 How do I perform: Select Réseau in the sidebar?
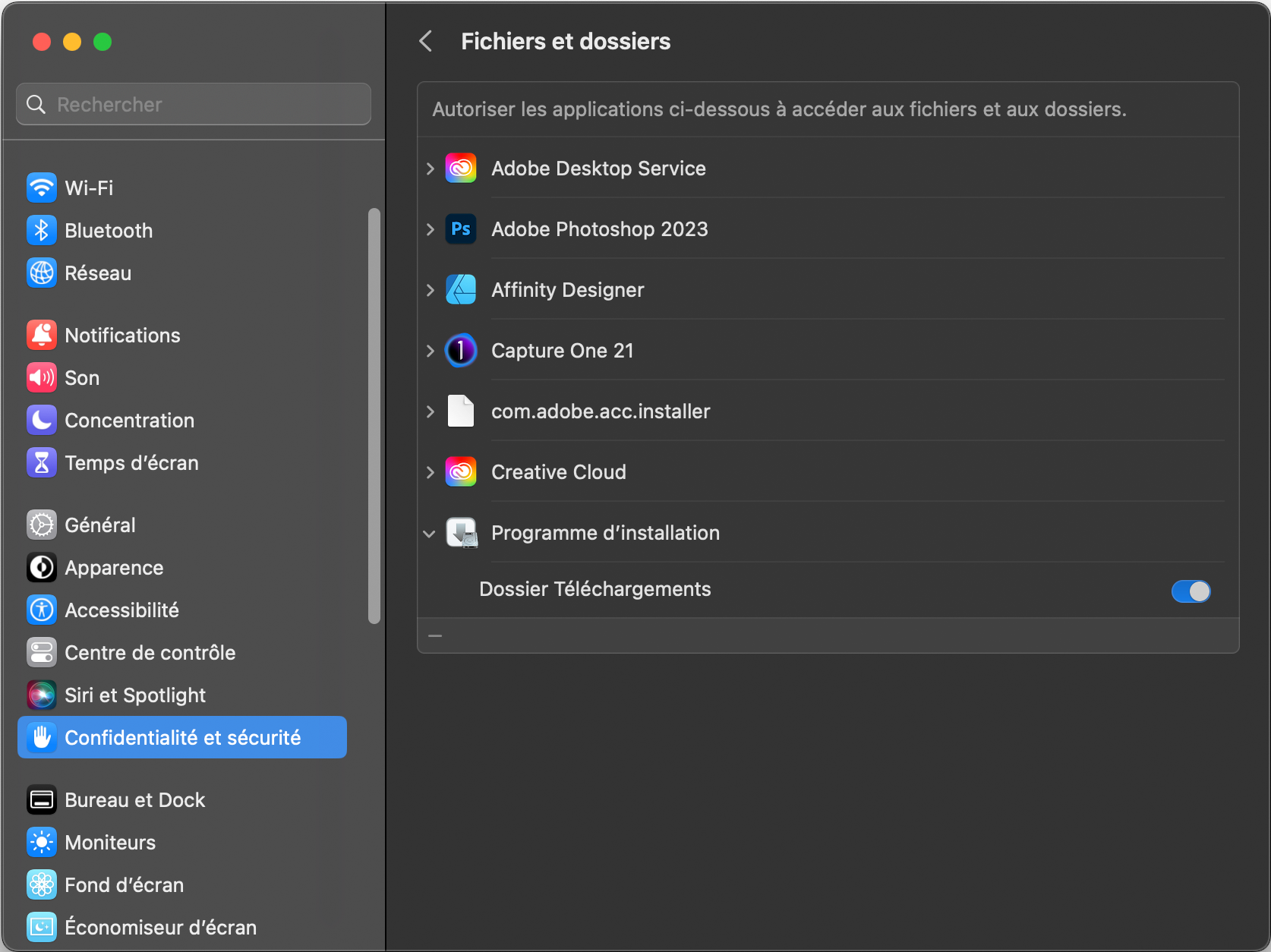click(x=182, y=273)
